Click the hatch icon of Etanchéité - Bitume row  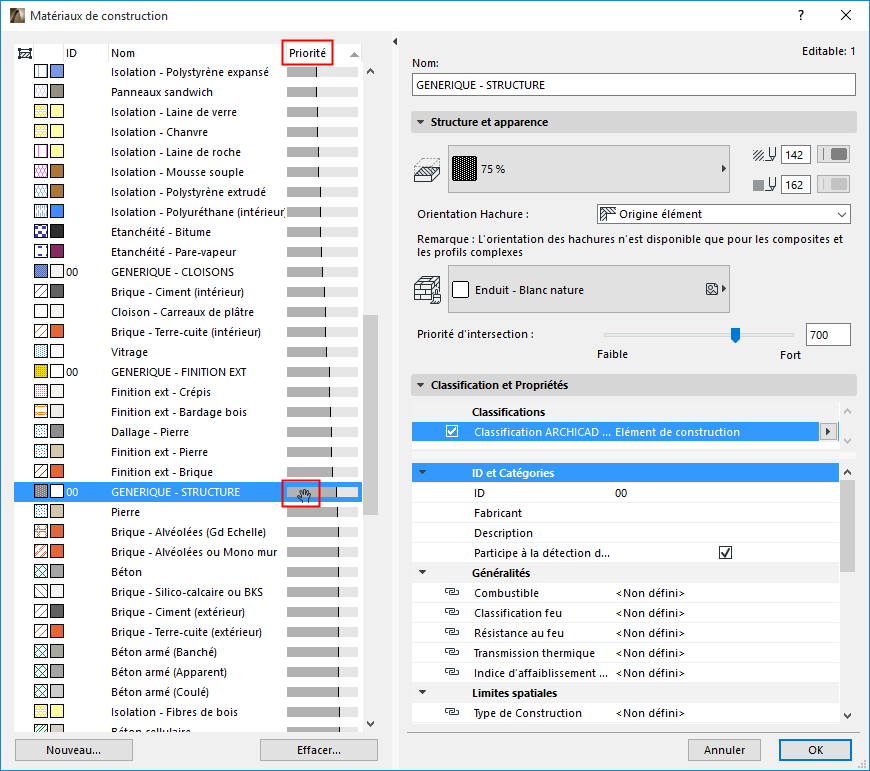pyautogui.click(x=41, y=231)
